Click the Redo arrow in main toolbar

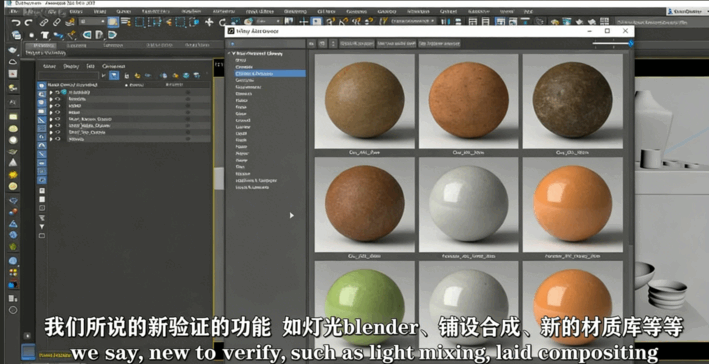click(28, 22)
